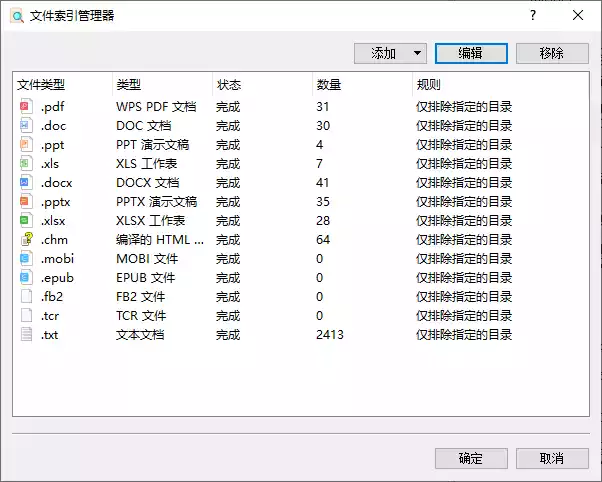This screenshot has width=602, height=482.
Task: Open the 添加 dropdown arrow
Action: coord(417,53)
